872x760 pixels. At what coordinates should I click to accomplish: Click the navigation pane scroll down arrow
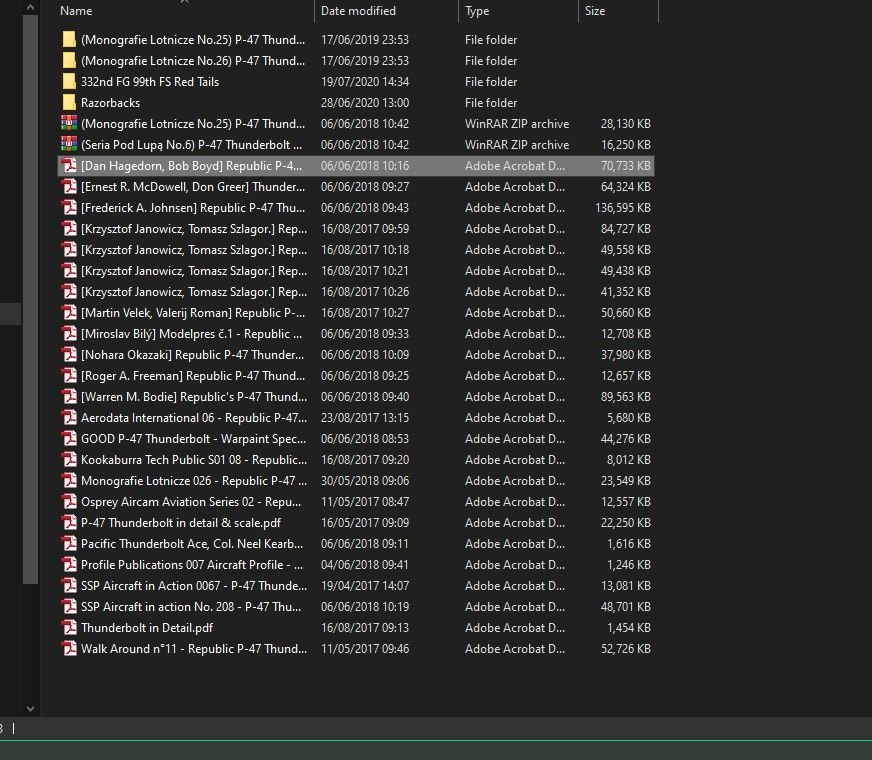(31, 708)
